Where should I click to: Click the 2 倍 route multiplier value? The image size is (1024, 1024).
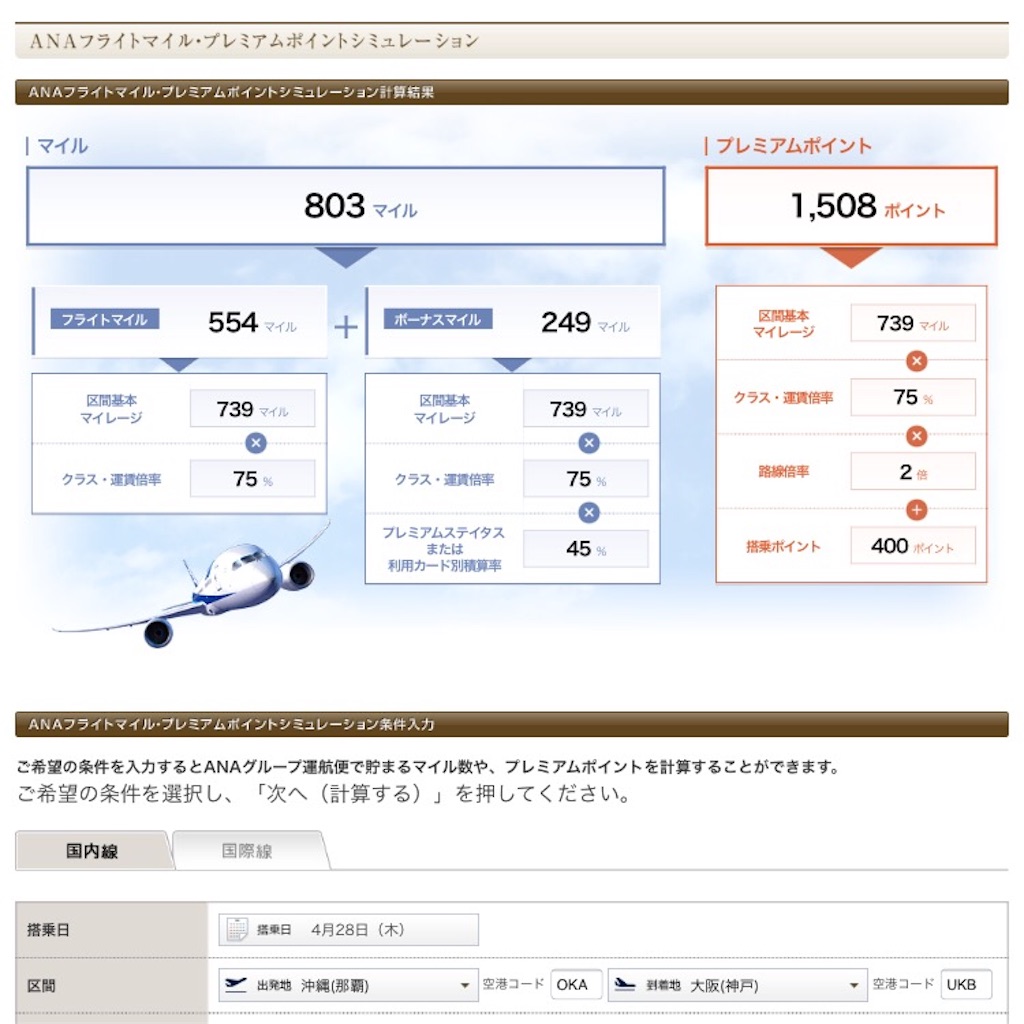pos(913,472)
